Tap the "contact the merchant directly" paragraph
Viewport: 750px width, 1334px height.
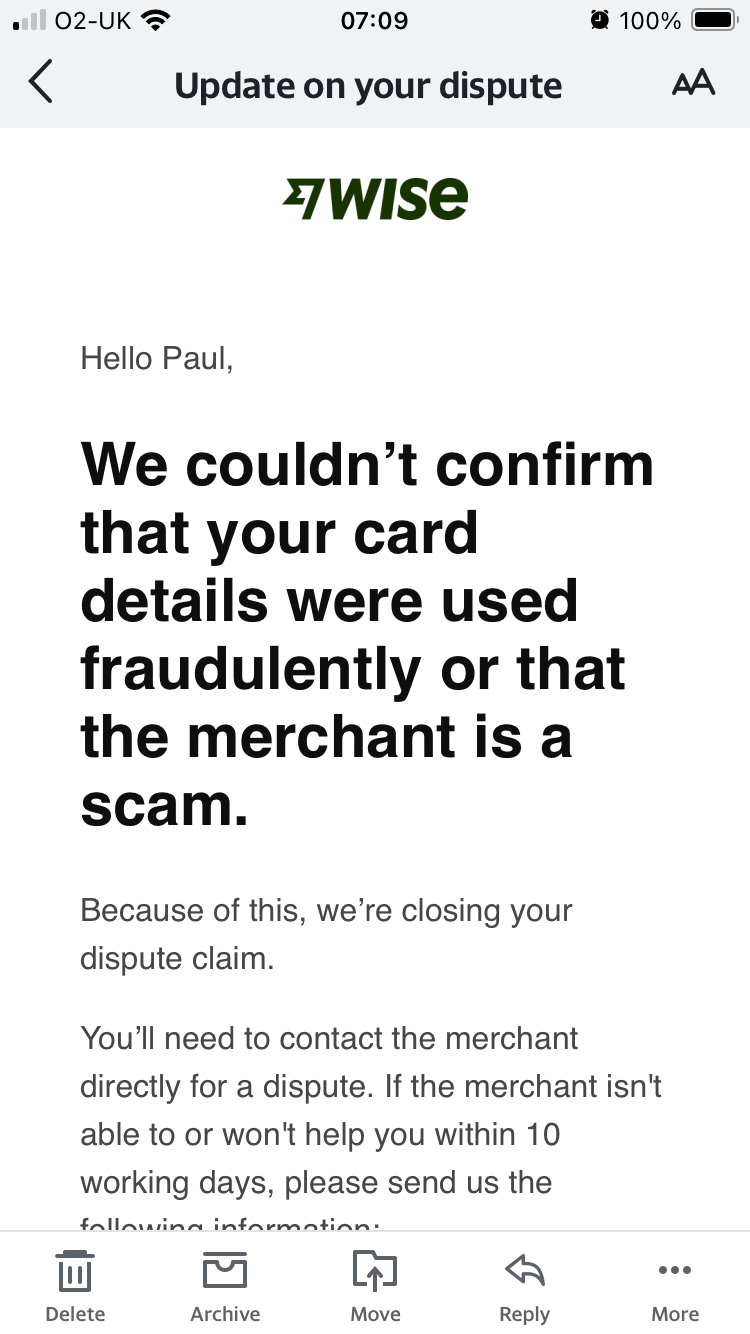[x=370, y=1110]
